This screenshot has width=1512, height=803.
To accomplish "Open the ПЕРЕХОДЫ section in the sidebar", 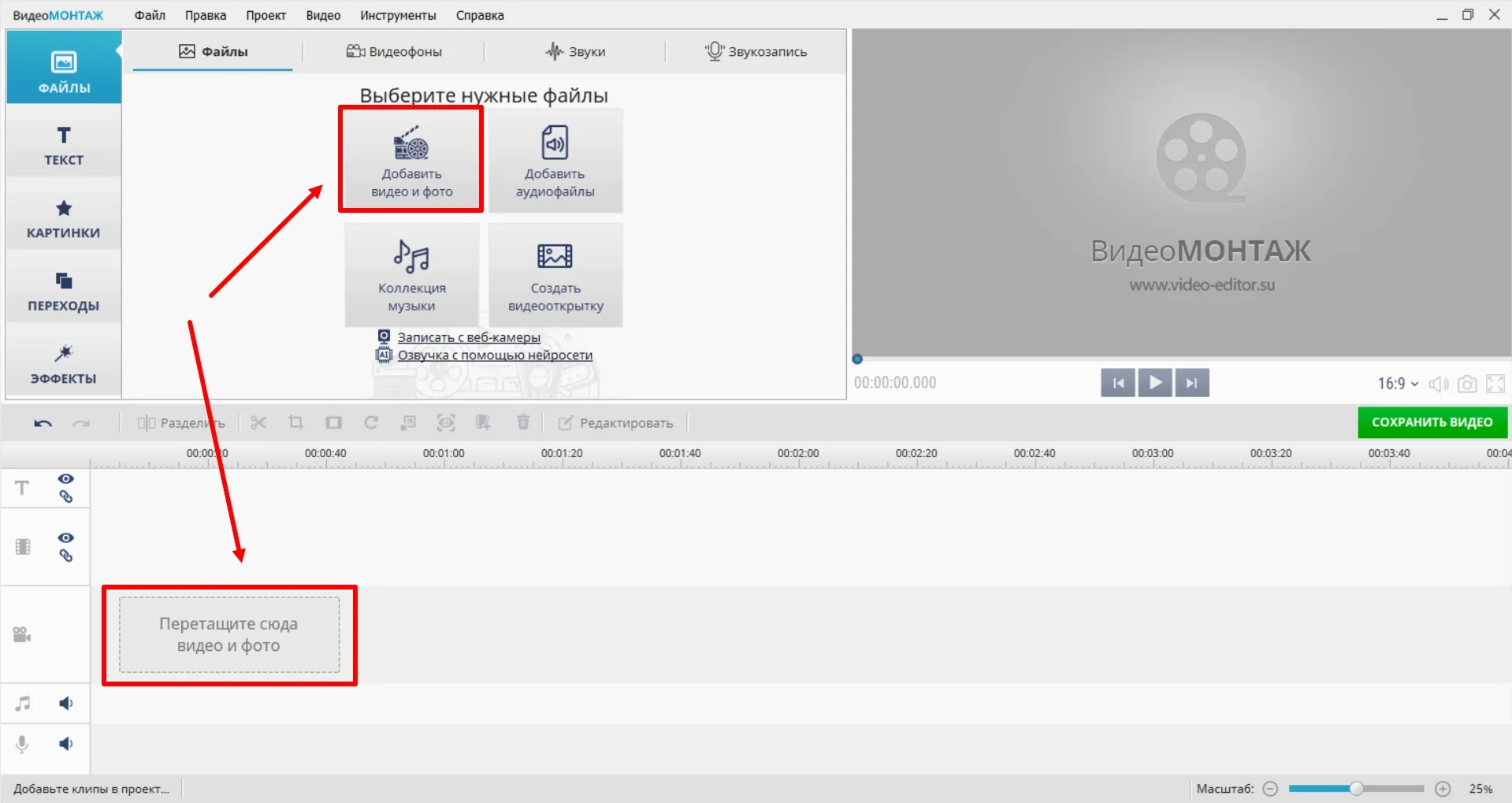I will 64,291.
